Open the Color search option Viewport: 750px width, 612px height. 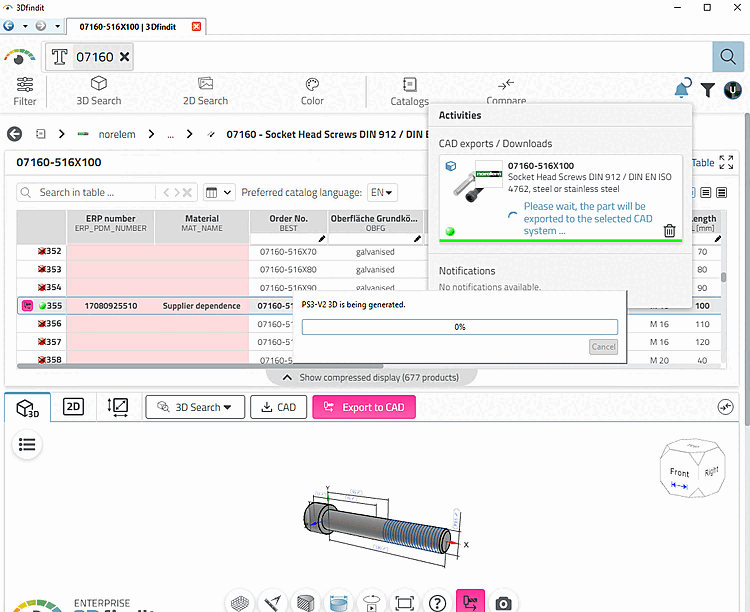coord(312,91)
